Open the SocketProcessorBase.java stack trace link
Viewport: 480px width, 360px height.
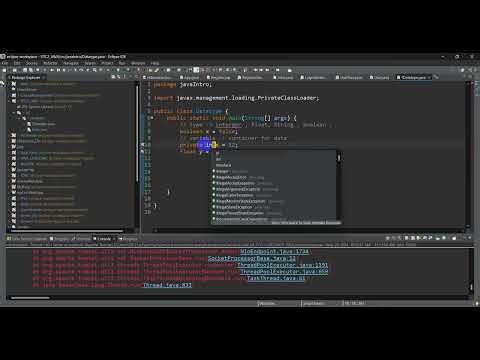point(252,258)
